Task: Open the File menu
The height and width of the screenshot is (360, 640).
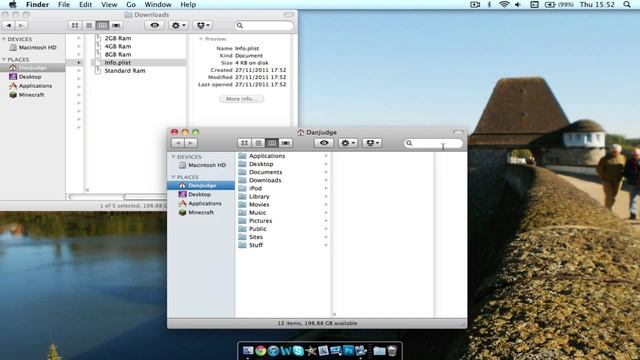Action: pos(64,4)
